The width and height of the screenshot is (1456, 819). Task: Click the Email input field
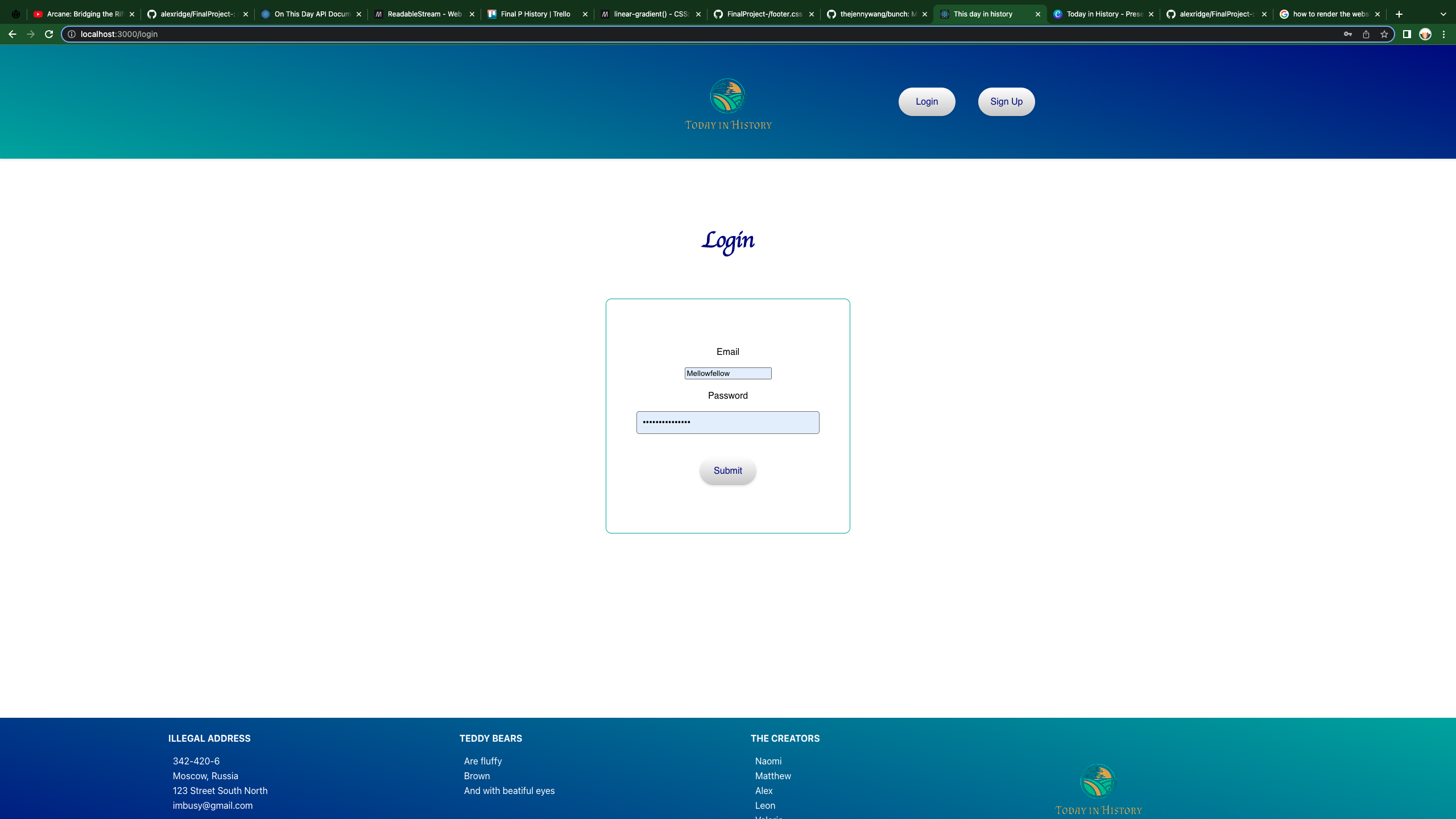pyautogui.click(x=728, y=374)
